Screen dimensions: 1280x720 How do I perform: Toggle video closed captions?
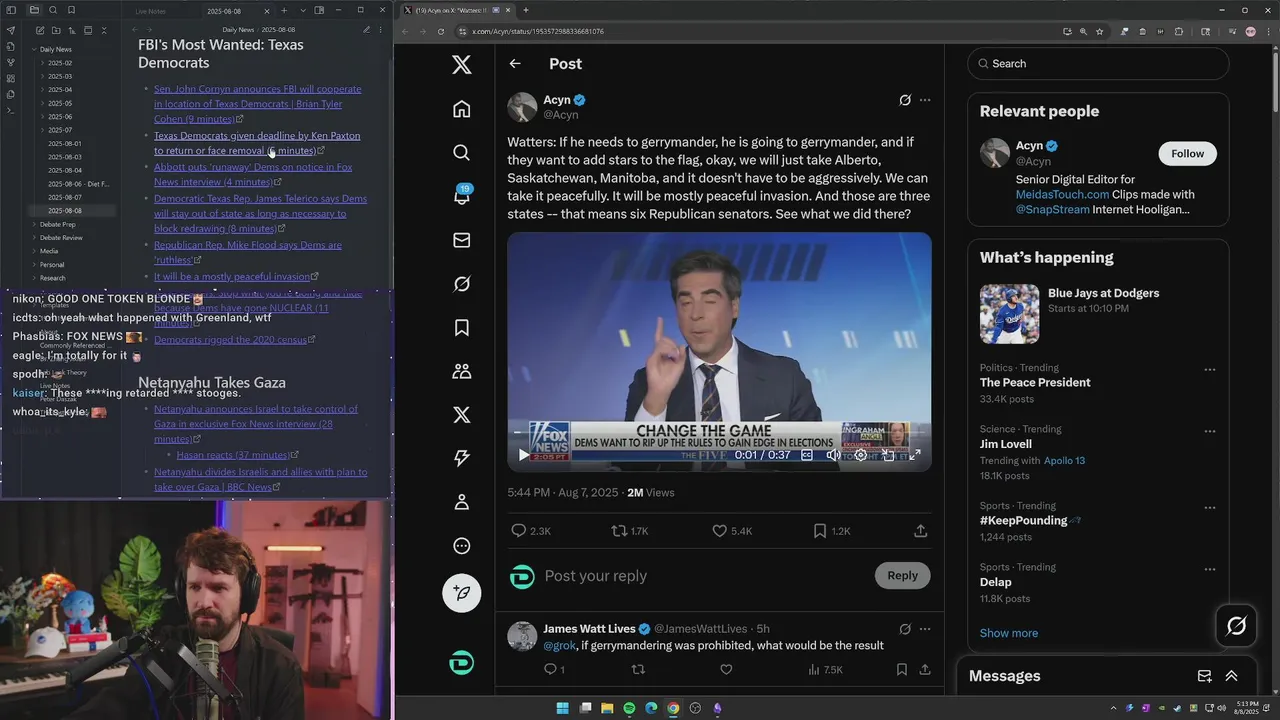pos(807,455)
